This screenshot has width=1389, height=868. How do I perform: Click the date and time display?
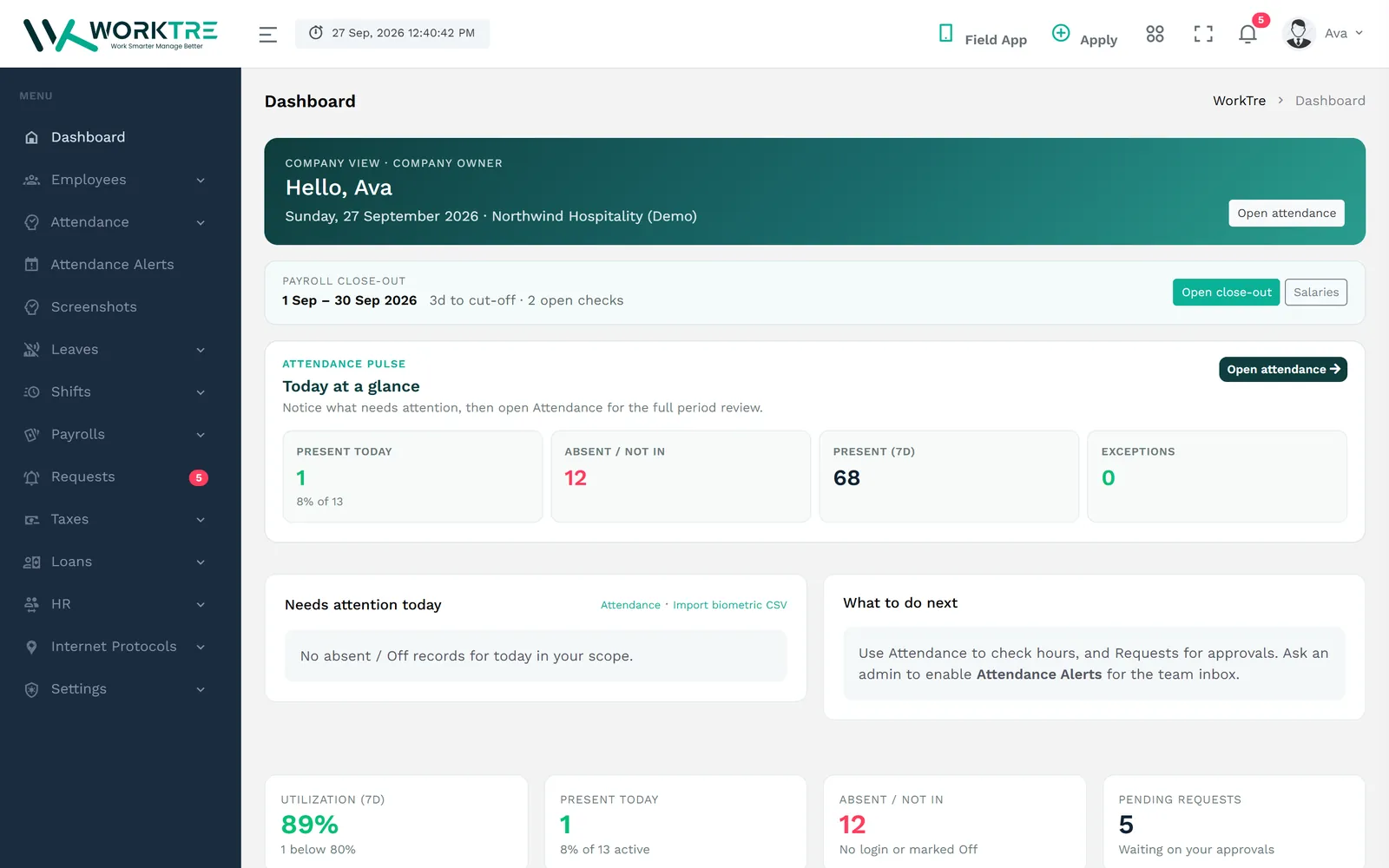click(x=392, y=34)
